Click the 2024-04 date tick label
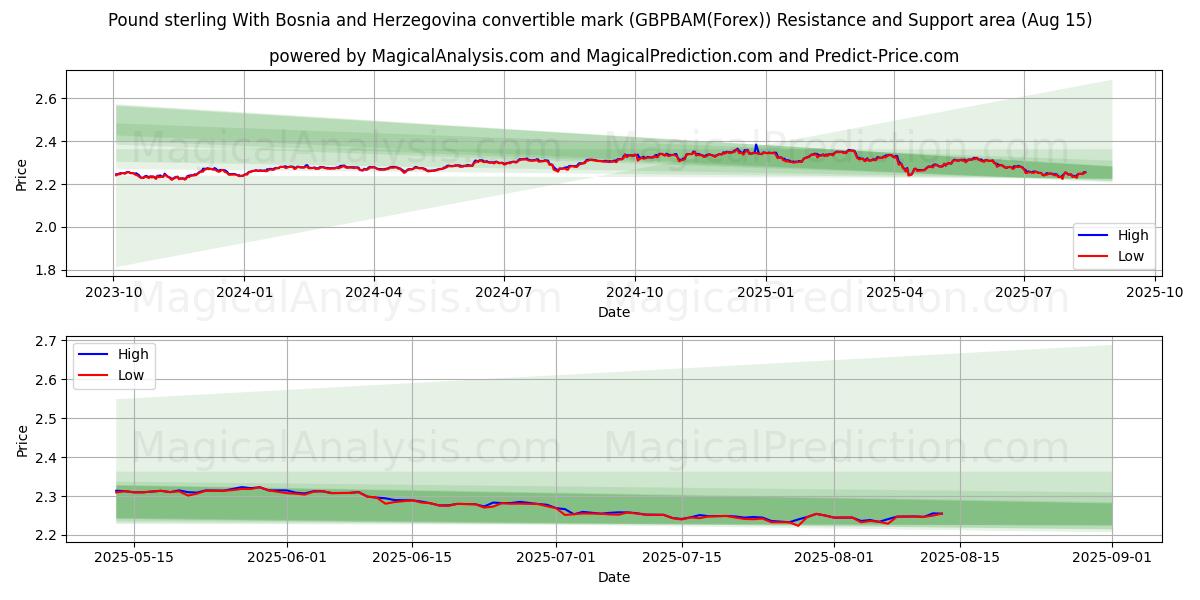 click(x=374, y=292)
